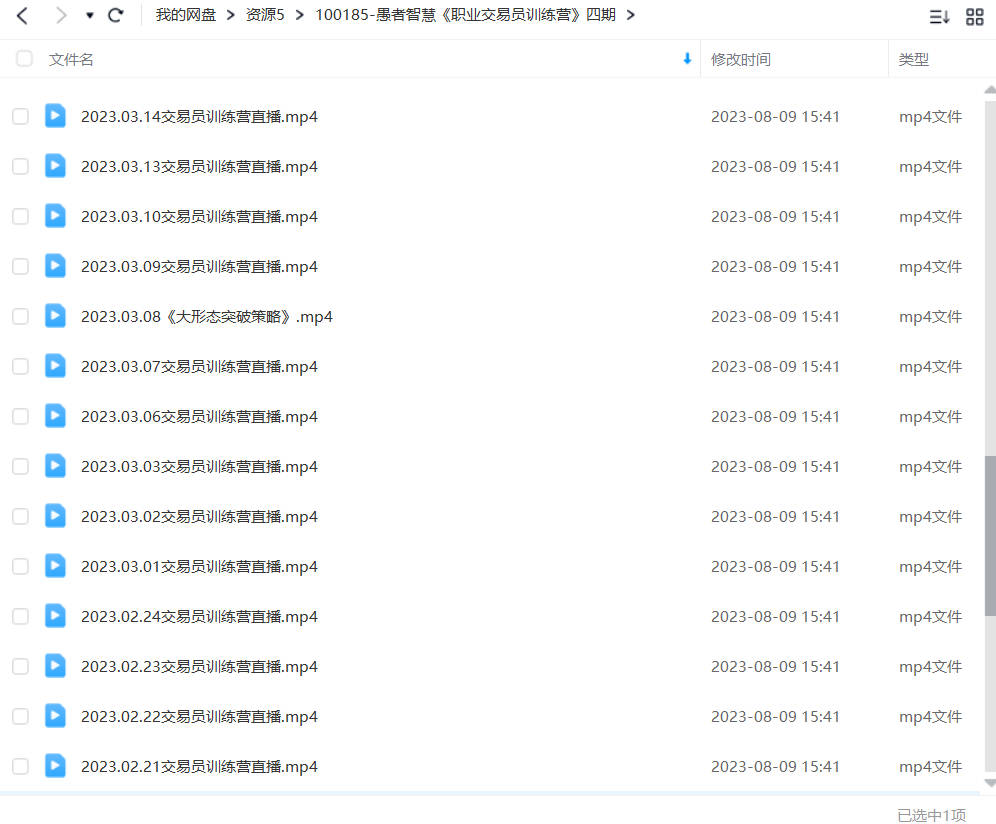Check the box for 2023.03.06 file
The width and height of the screenshot is (996, 824).
pyautogui.click(x=20, y=416)
